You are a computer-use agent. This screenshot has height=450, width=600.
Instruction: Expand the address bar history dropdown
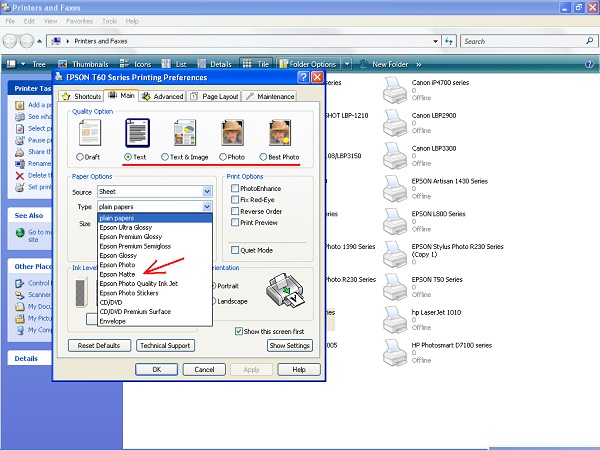[435, 41]
